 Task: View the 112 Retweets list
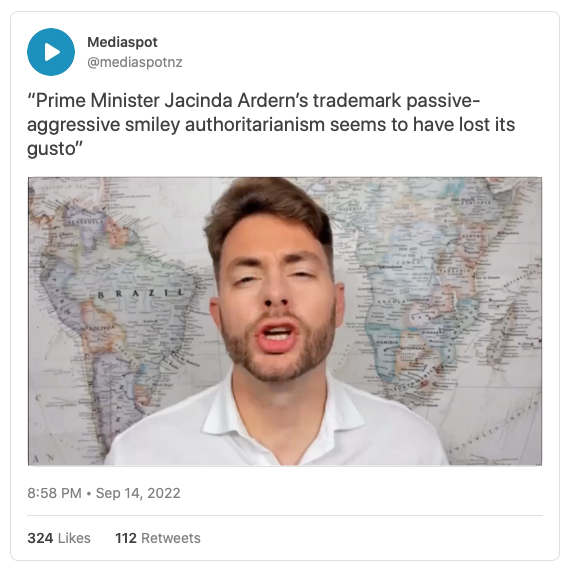pyautogui.click(x=158, y=538)
